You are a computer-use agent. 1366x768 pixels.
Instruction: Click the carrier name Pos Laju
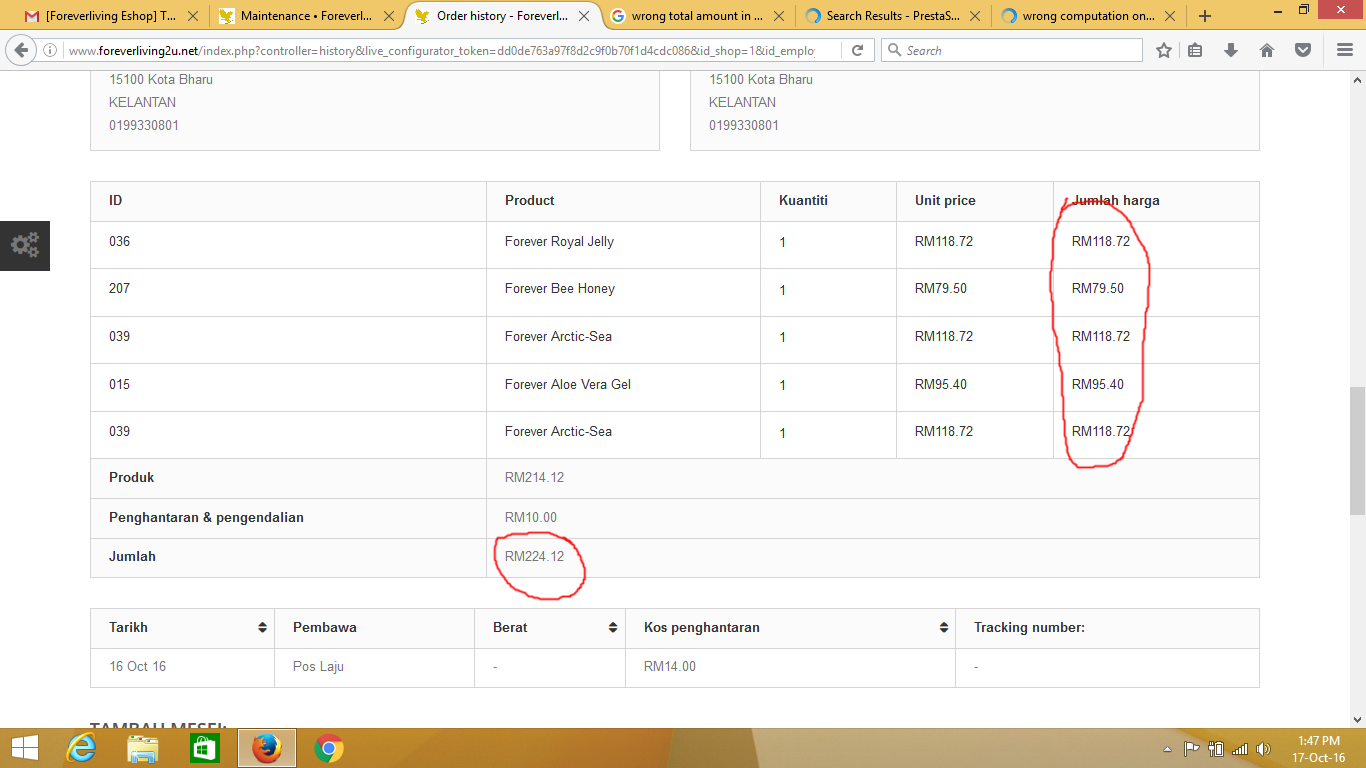tap(318, 667)
